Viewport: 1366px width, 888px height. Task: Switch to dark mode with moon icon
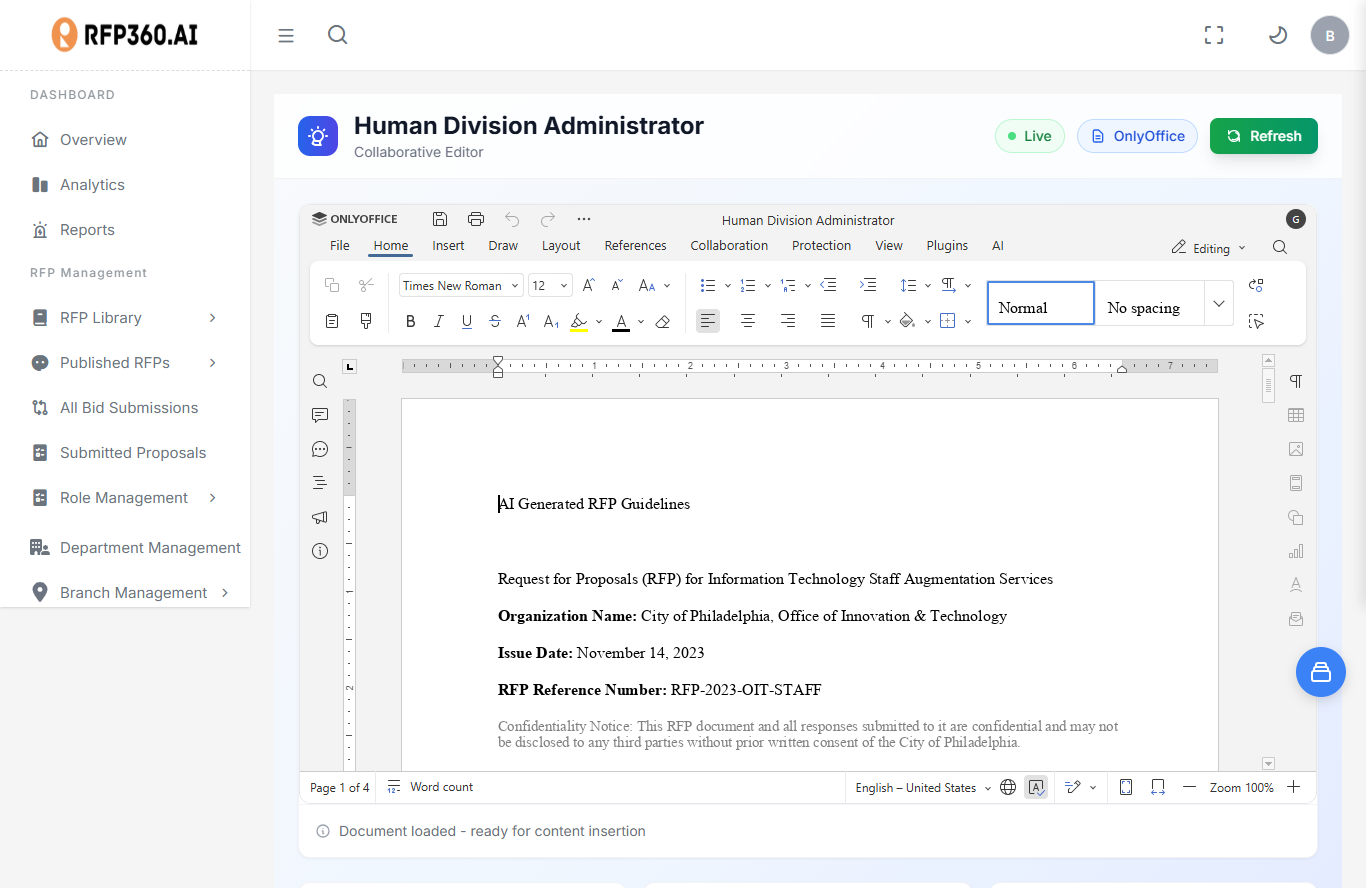(x=1277, y=35)
